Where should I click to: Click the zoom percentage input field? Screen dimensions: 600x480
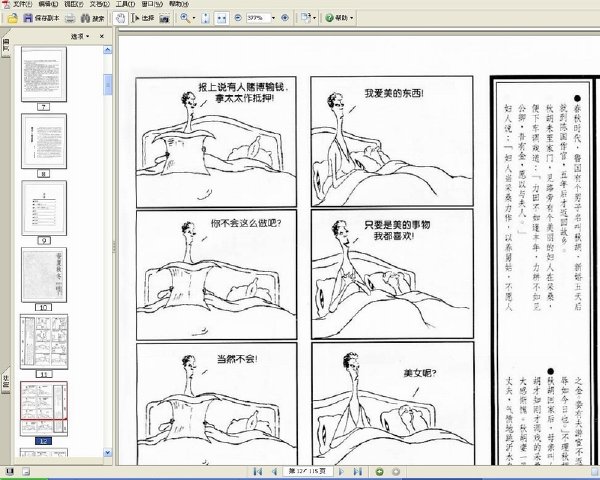point(258,18)
